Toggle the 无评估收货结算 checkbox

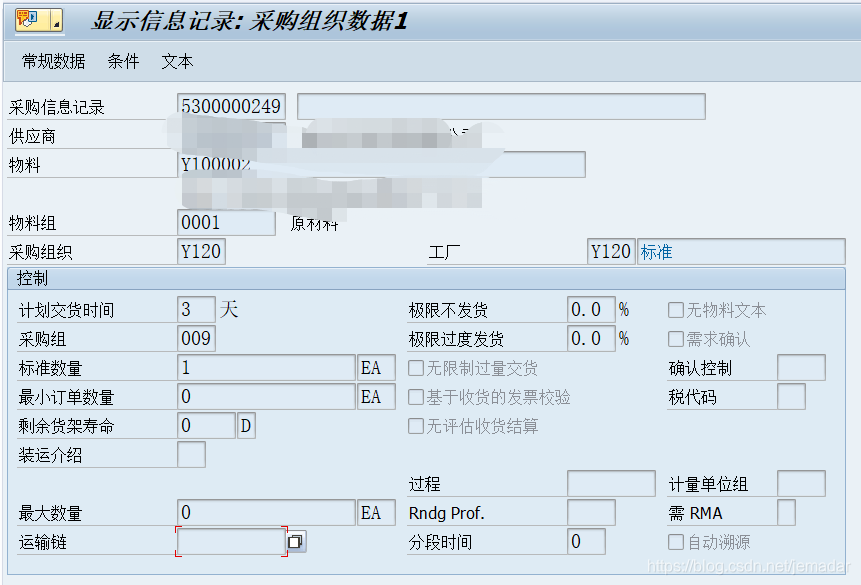coord(416,426)
